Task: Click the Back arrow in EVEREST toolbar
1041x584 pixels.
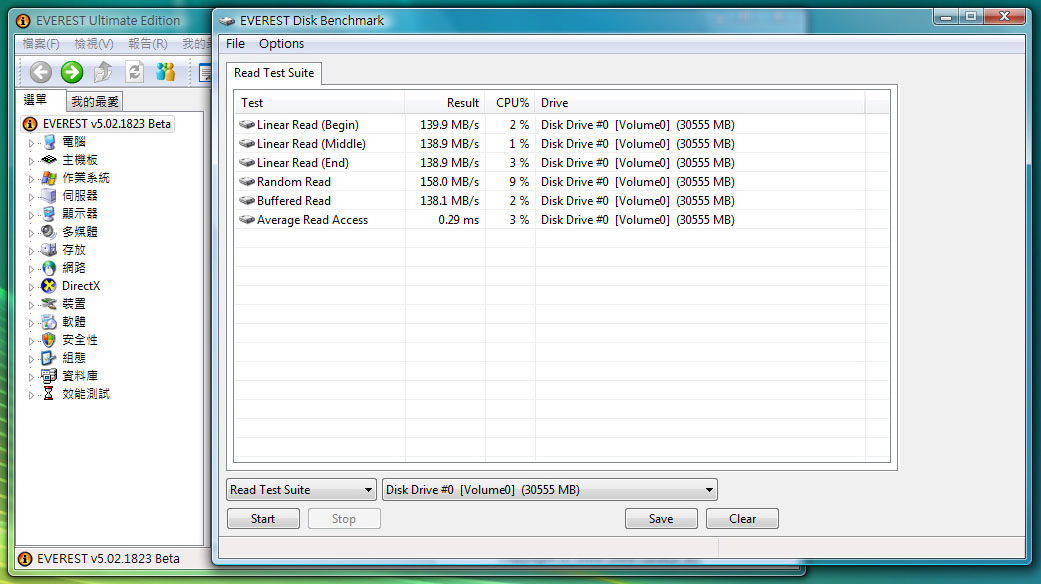Action: [40, 72]
